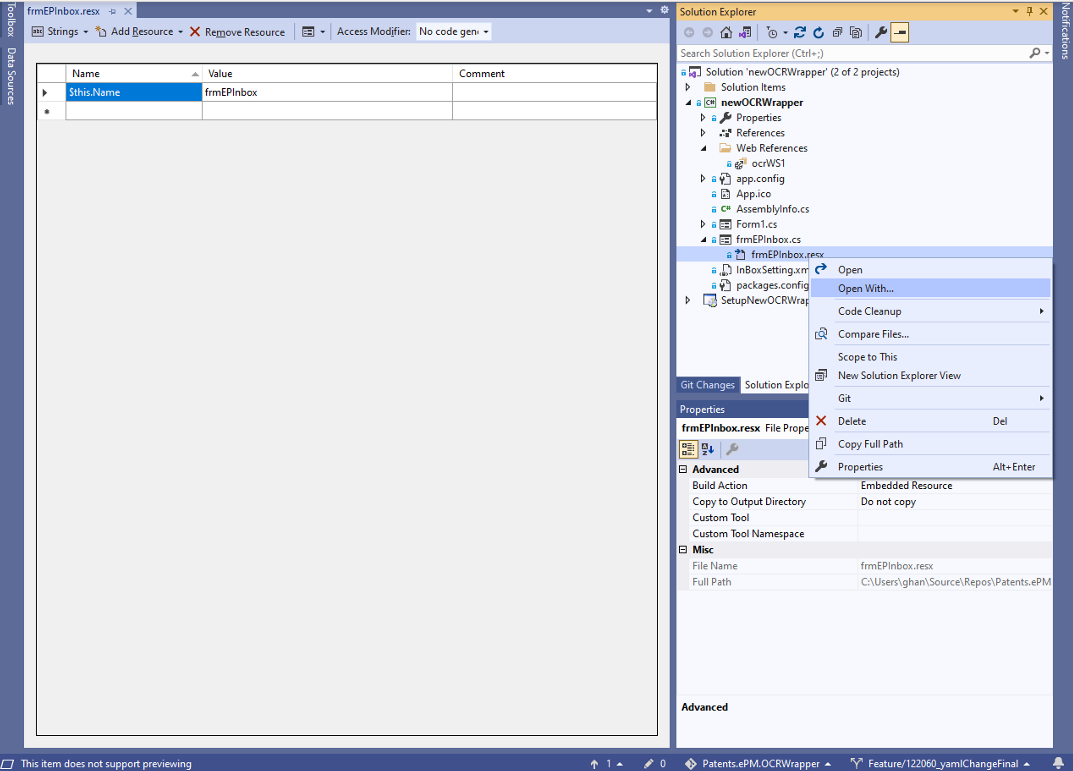This screenshot has width=1073, height=771.
Task: Click Remove Resource button
Action: (237, 31)
